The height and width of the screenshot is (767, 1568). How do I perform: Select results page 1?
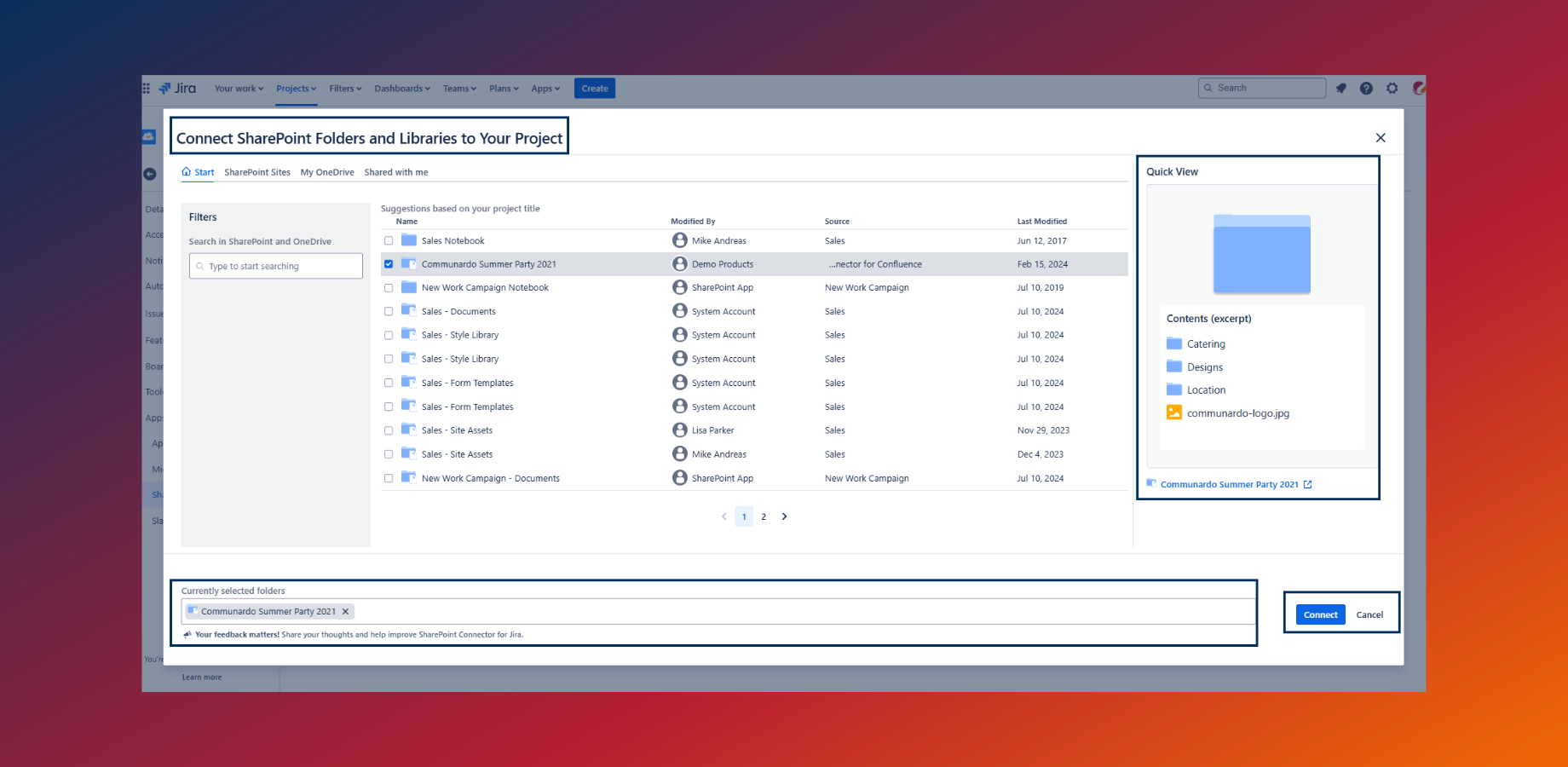(744, 516)
